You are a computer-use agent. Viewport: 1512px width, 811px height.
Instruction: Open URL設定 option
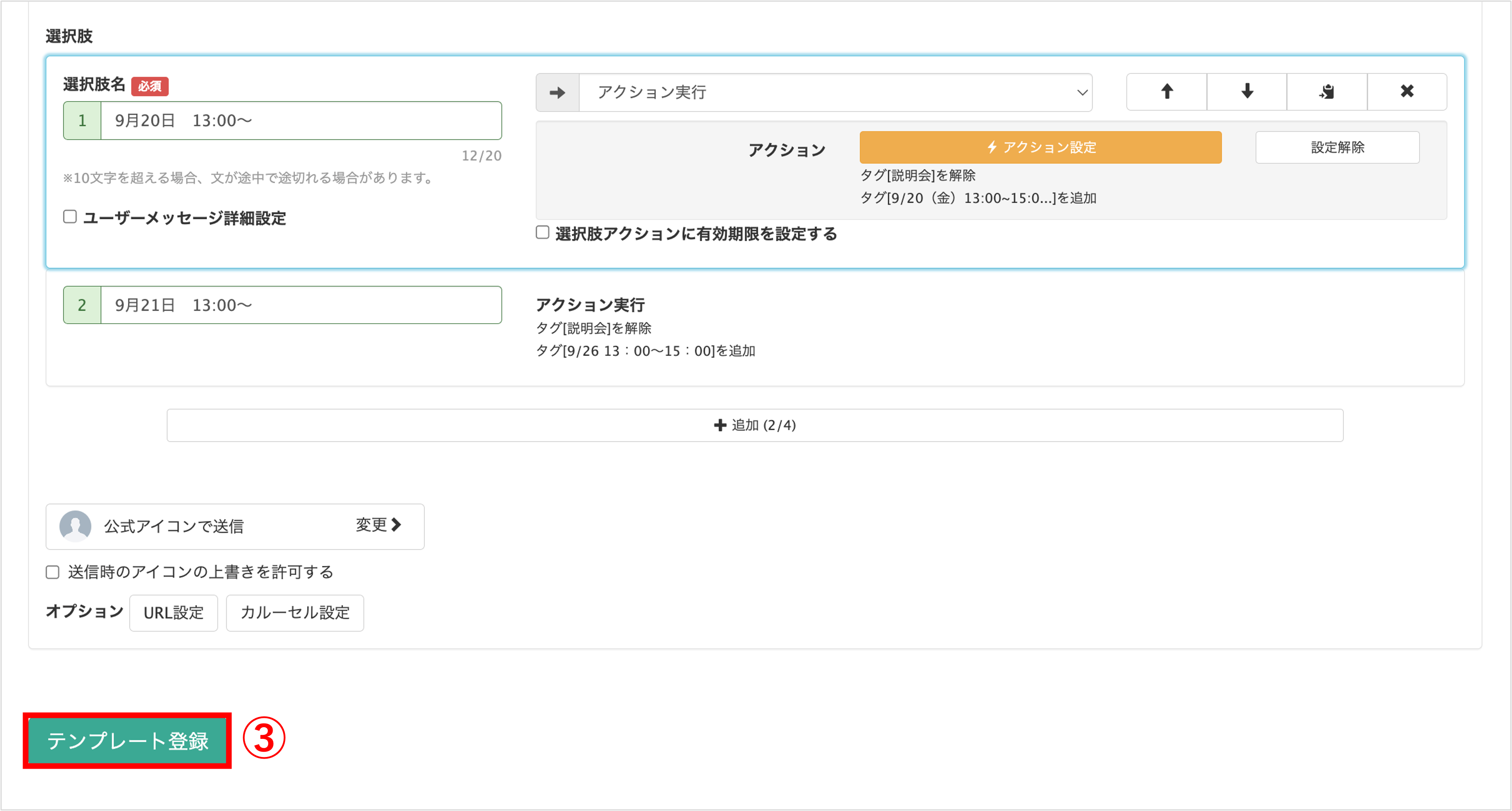(174, 613)
